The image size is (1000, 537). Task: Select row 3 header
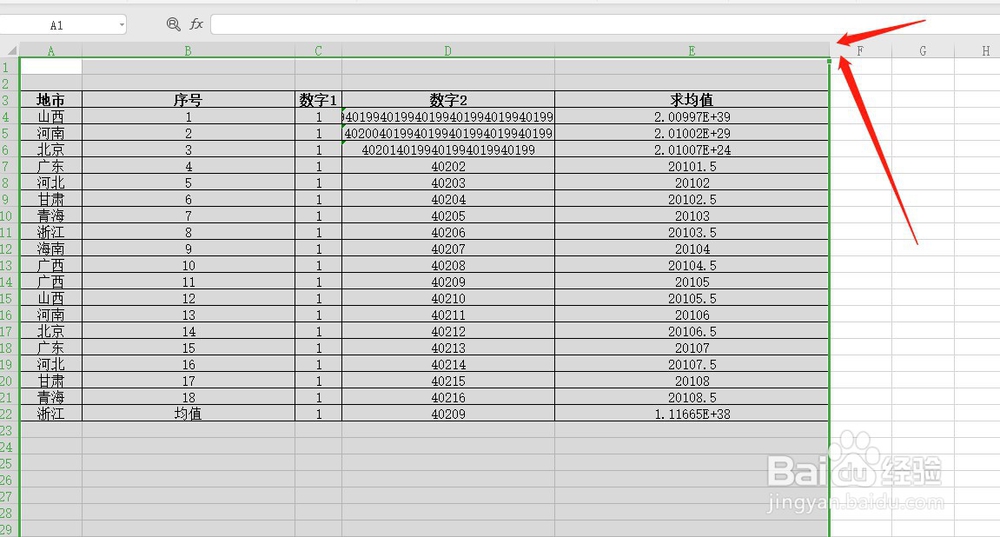point(9,100)
